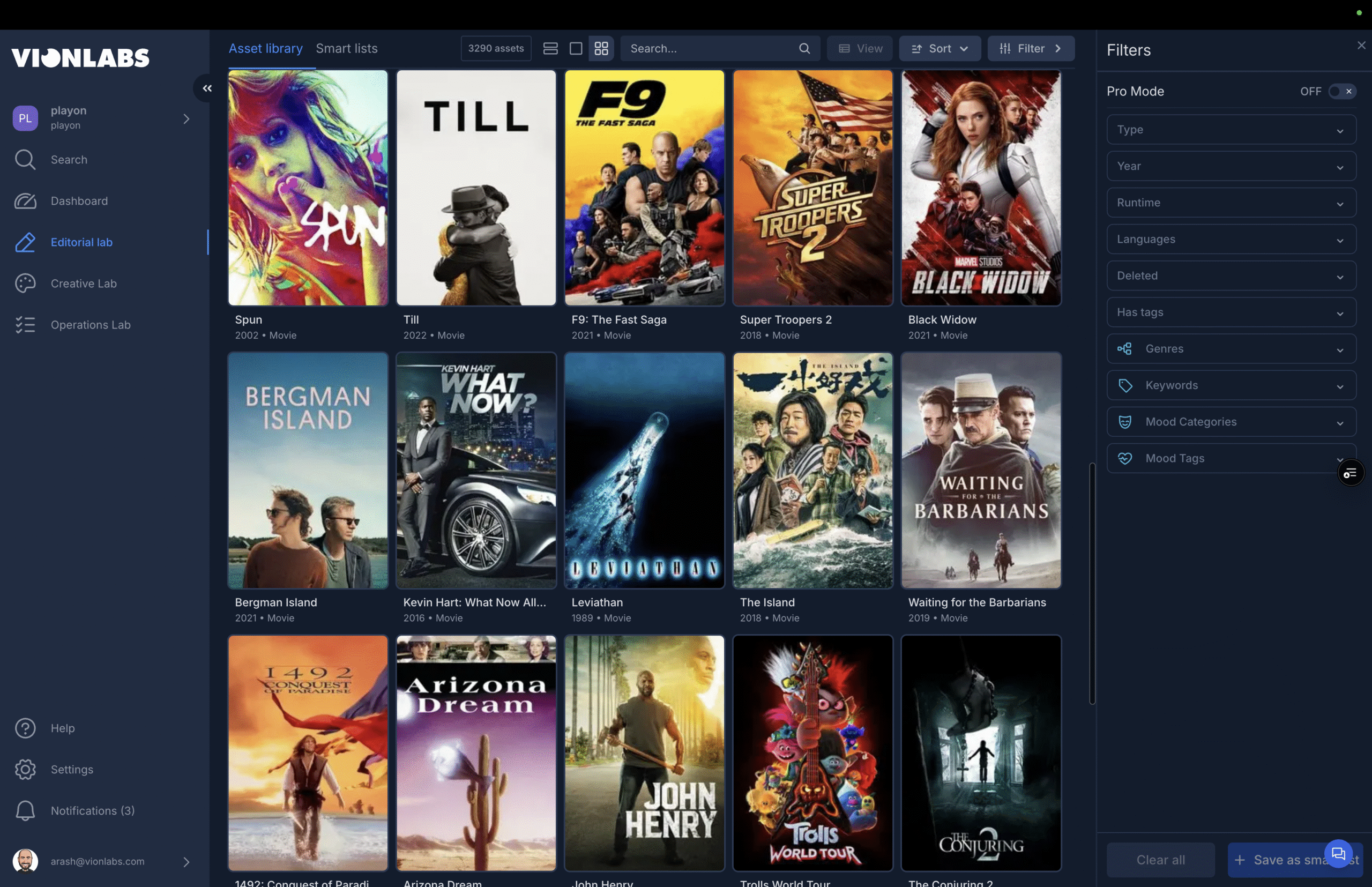Open the Leviathan movie poster
This screenshot has height=887, width=1372.
click(x=644, y=471)
